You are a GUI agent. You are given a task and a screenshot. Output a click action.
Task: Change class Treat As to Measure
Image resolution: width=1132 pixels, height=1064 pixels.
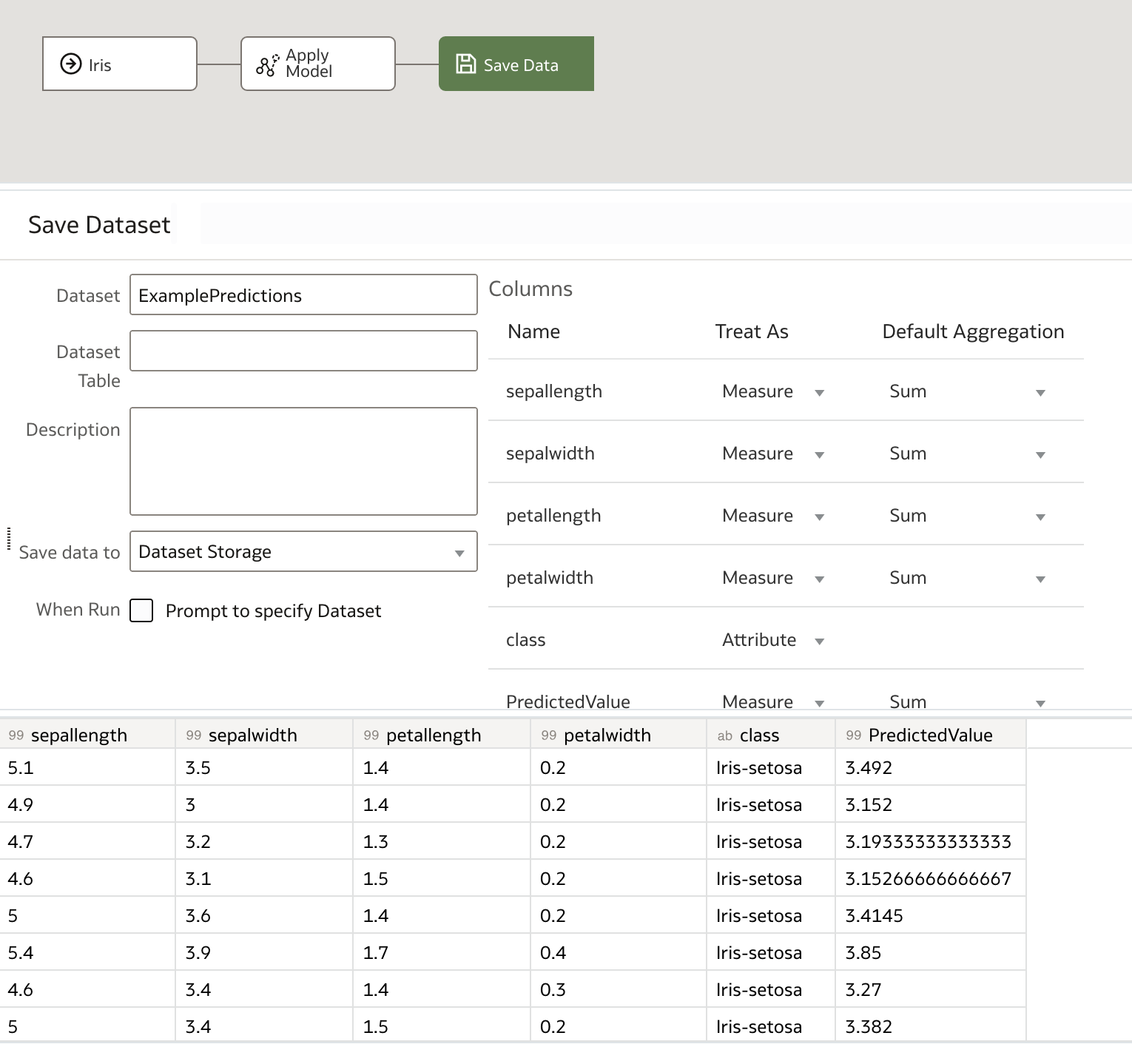tap(820, 641)
